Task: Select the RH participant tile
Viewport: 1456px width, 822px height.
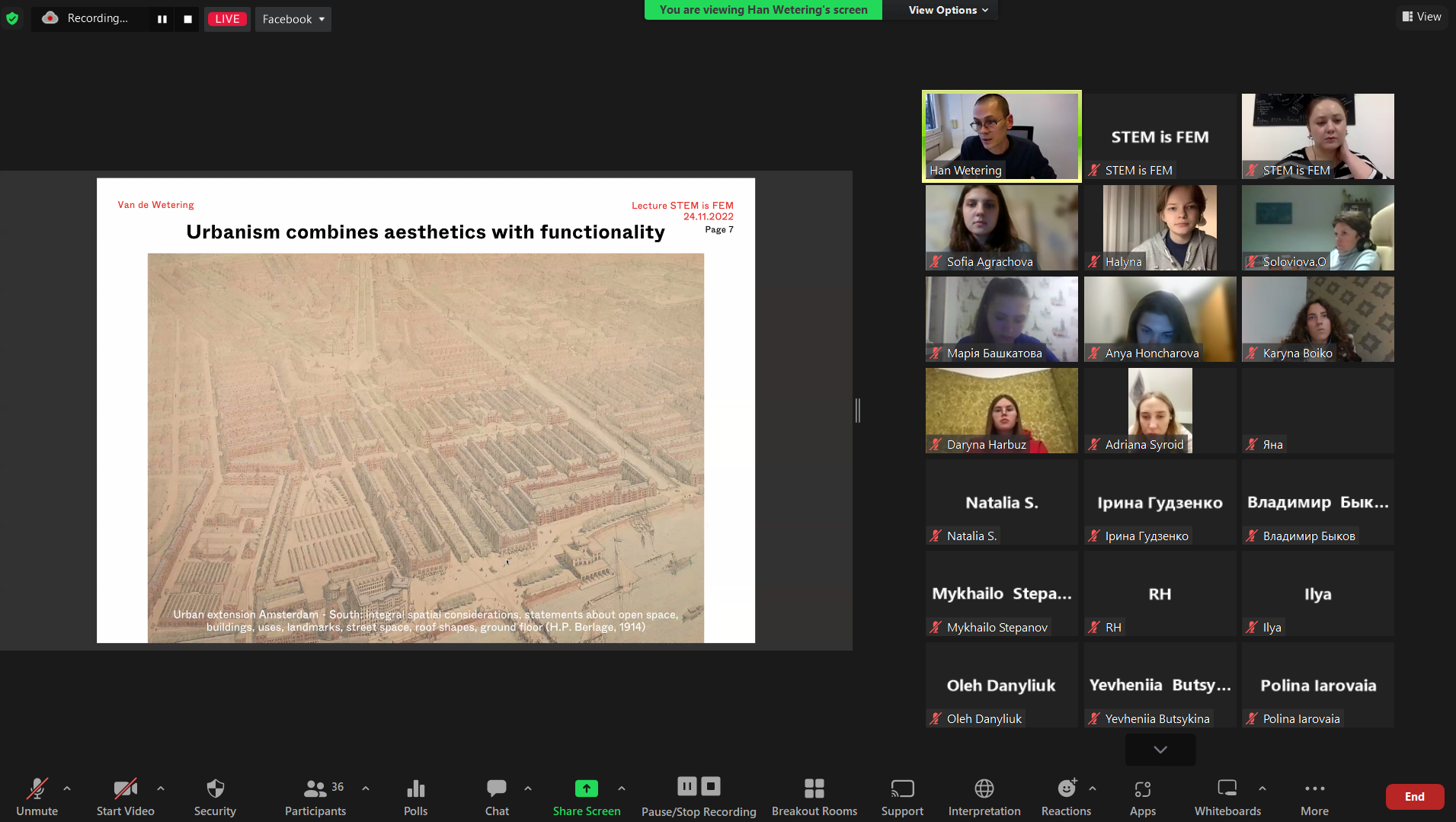Action: 1160,593
